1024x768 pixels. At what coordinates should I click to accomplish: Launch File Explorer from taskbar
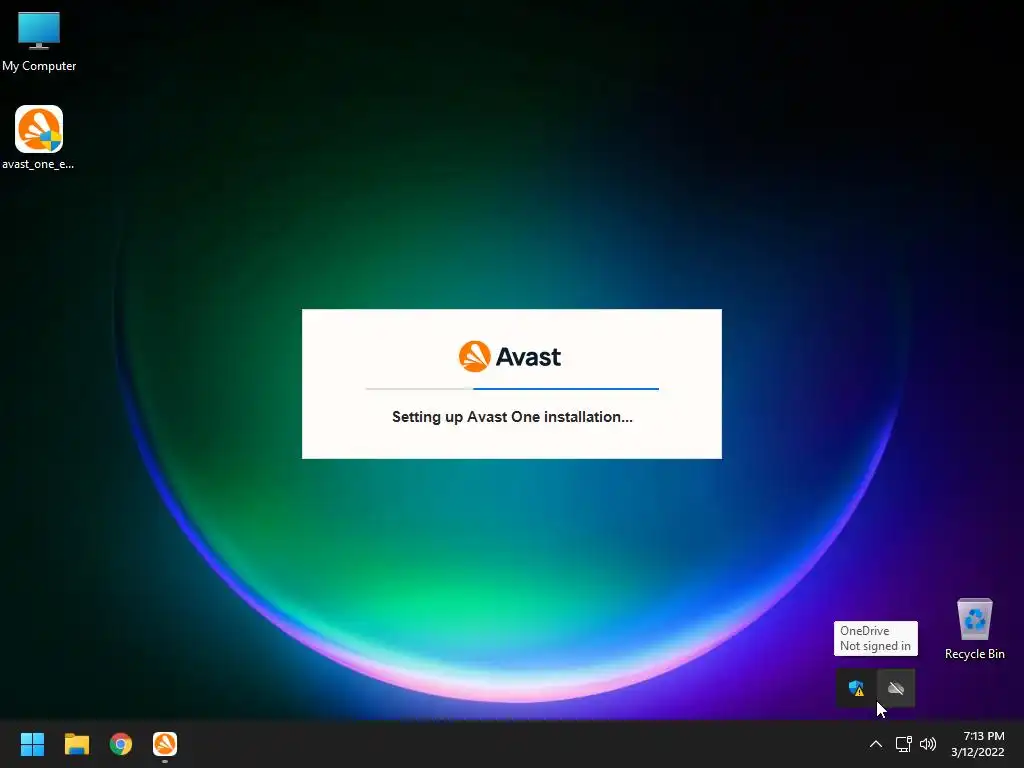[76, 744]
